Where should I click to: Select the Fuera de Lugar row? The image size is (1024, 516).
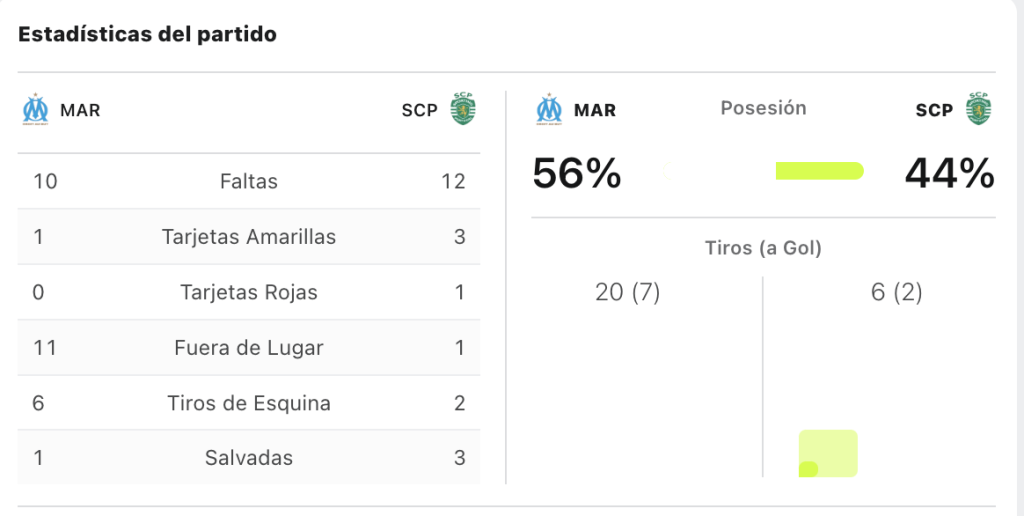[249, 348]
